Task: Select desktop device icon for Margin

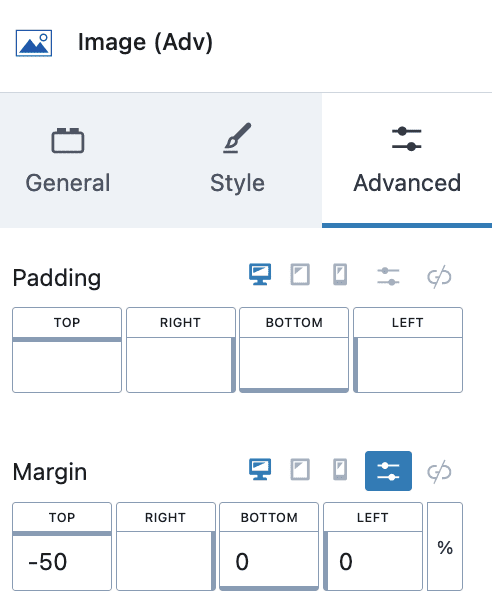Action: click(x=260, y=469)
